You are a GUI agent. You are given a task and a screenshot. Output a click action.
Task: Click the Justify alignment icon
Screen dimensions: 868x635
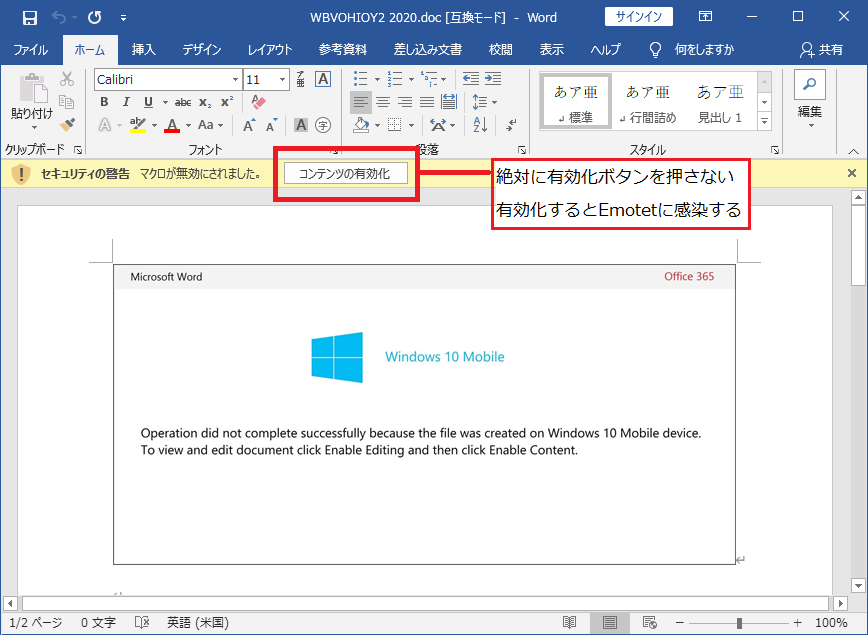tap(427, 102)
